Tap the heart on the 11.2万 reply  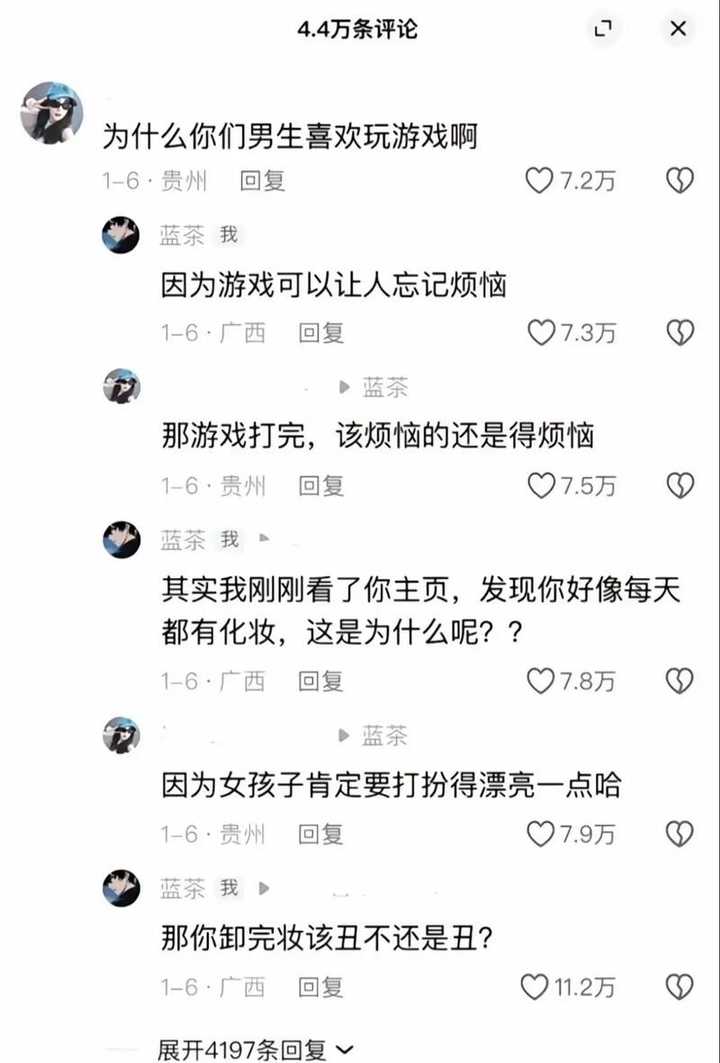pyautogui.click(x=534, y=986)
